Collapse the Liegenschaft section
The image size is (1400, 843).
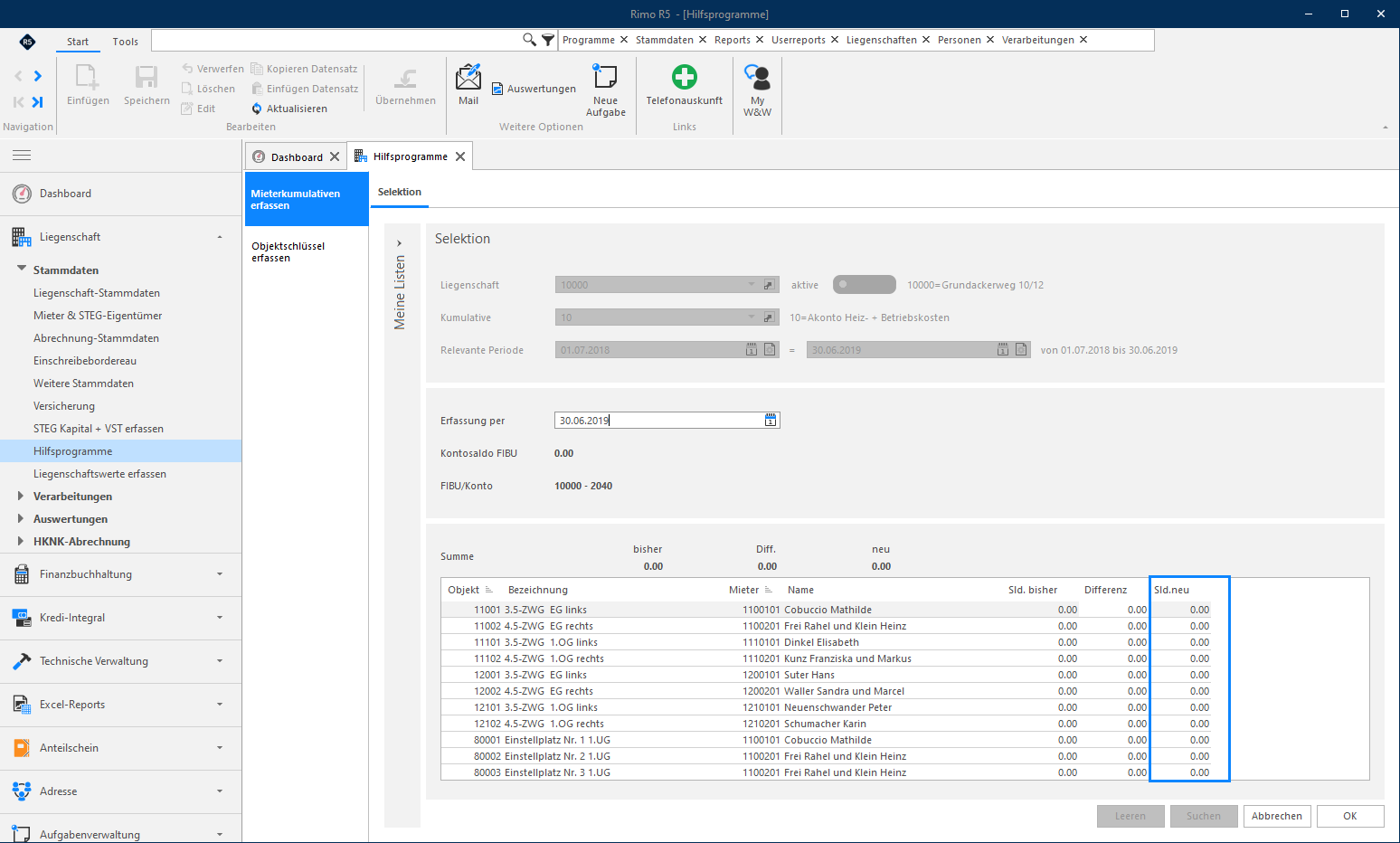[x=220, y=237]
